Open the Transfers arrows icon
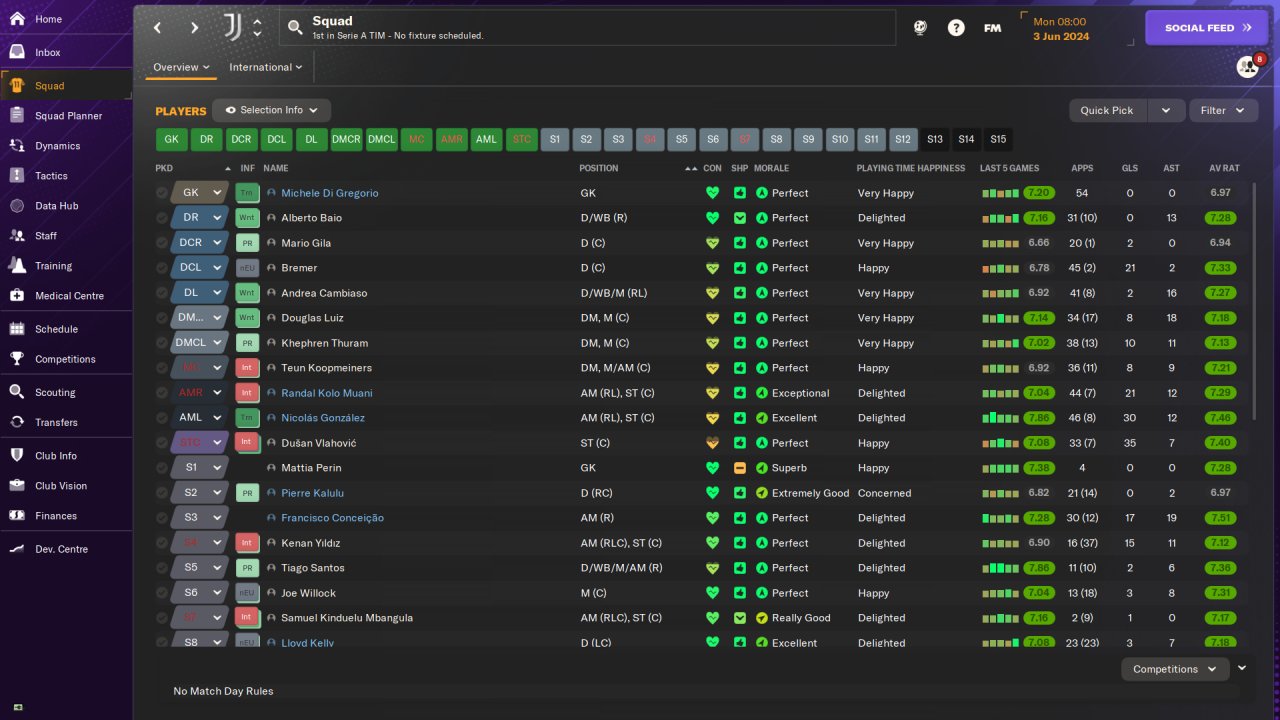1280x720 pixels. [17, 422]
